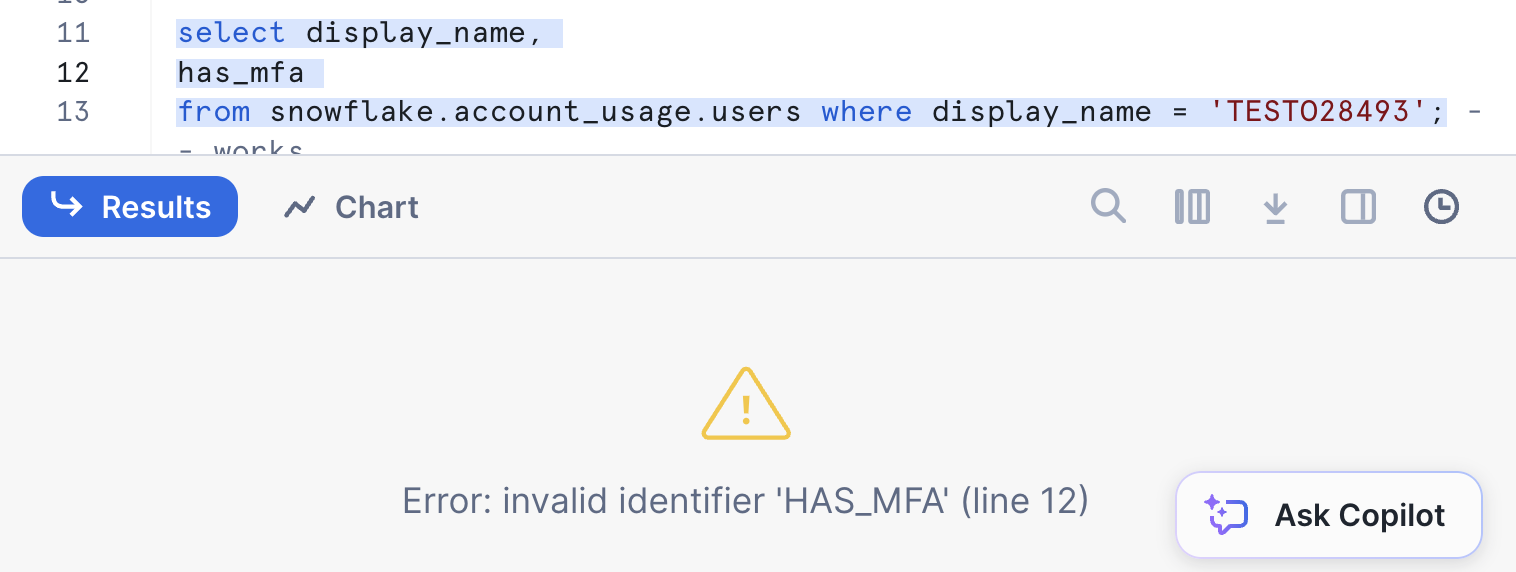This screenshot has height=572, width=1516.
Task: Place cursor on has_mfa in editor
Action: point(241,72)
